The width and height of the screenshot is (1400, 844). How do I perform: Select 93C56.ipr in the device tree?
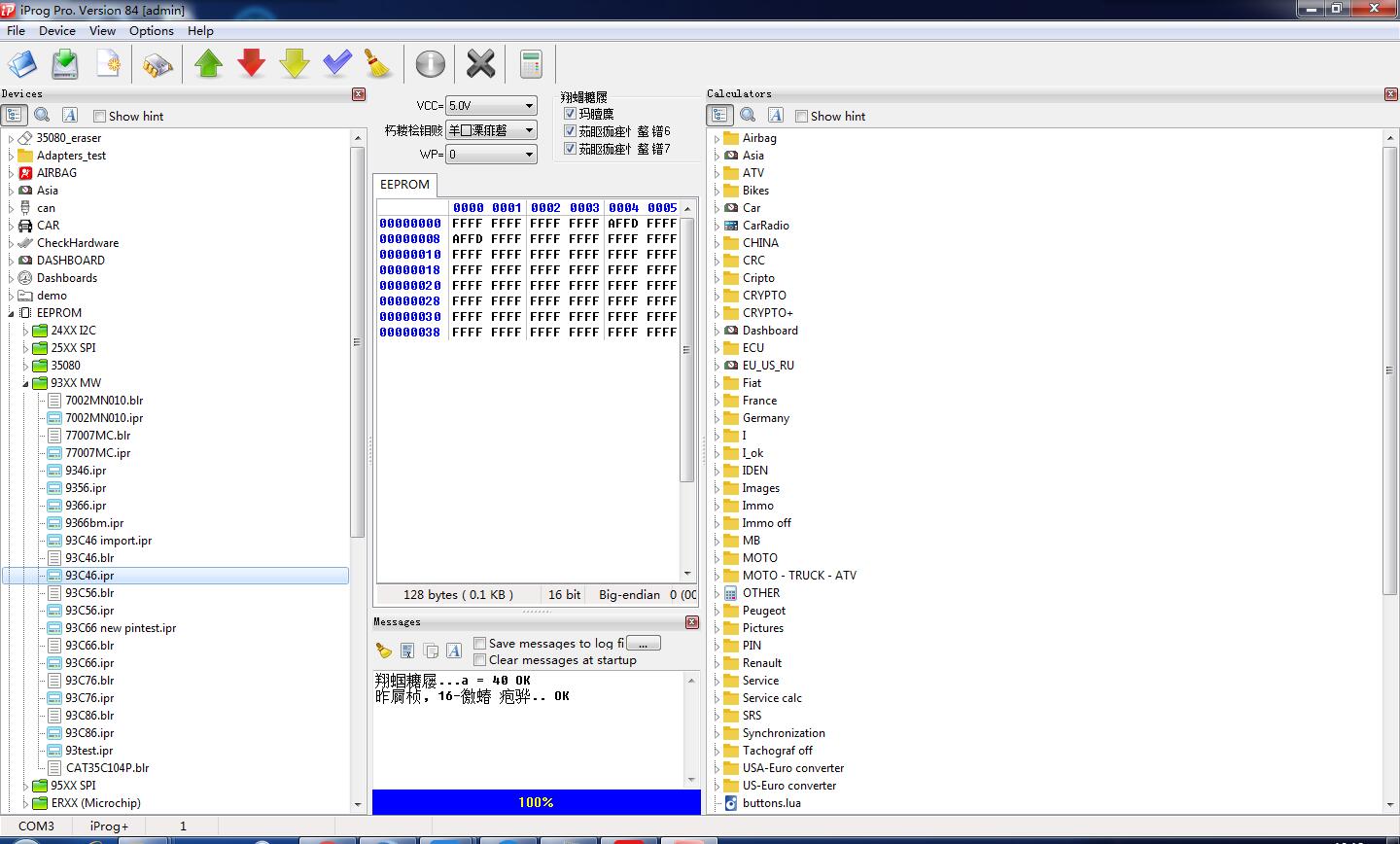coord(89,611)
